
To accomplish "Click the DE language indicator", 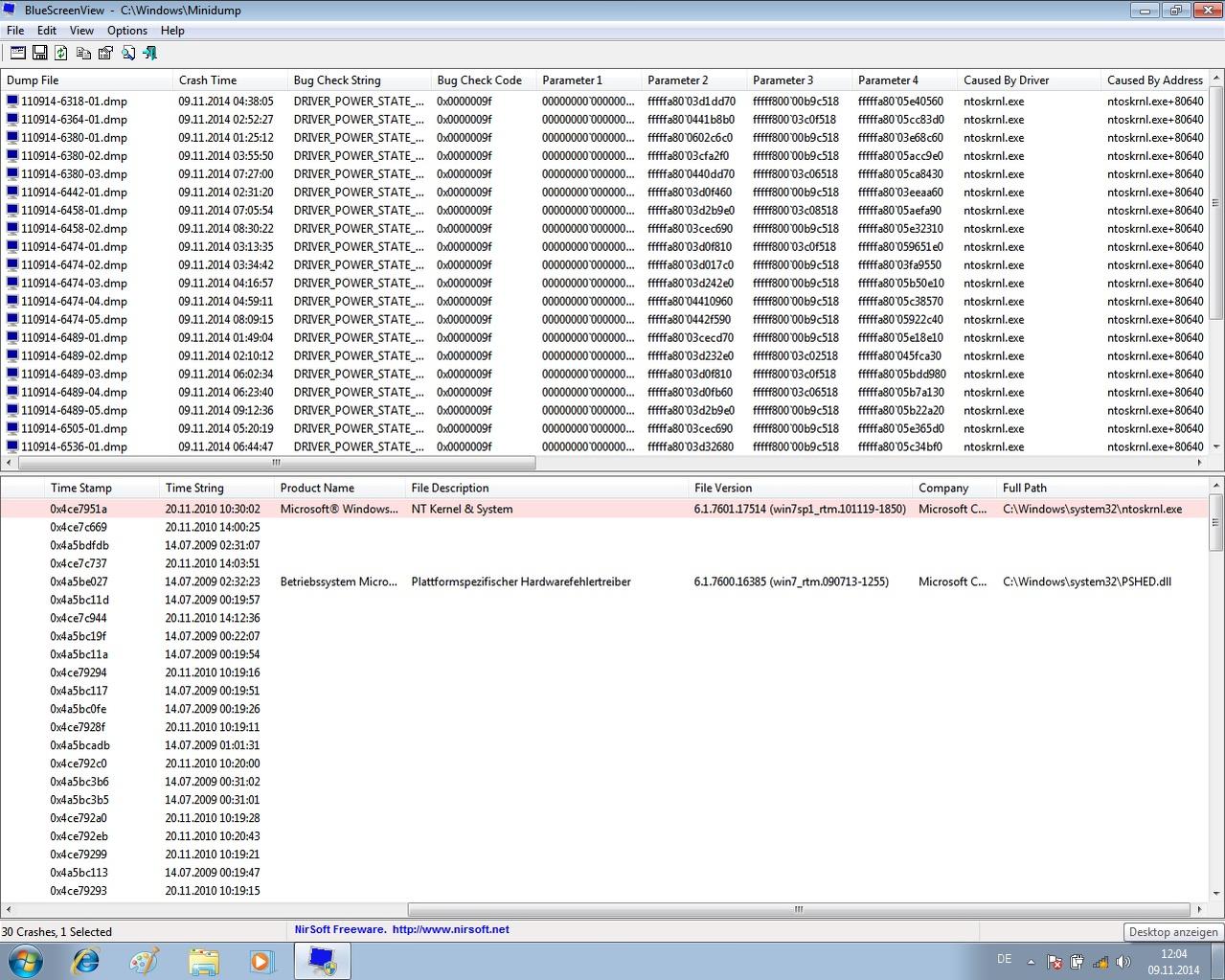I will (x=1004, y=958).
